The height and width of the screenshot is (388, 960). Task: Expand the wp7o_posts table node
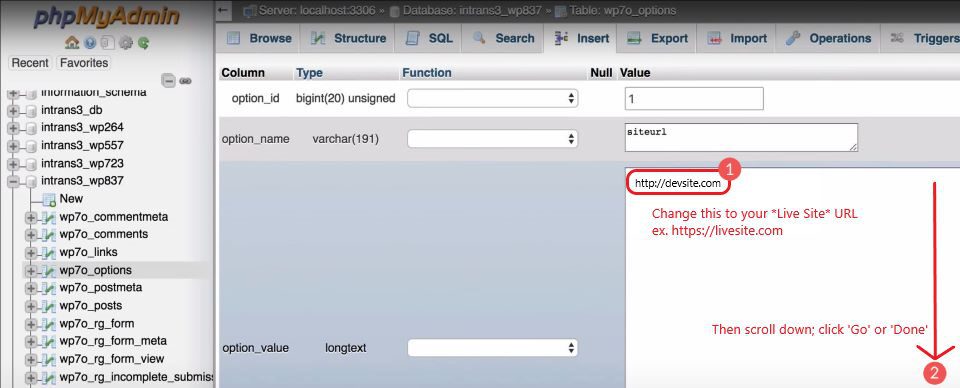[31, 306]
